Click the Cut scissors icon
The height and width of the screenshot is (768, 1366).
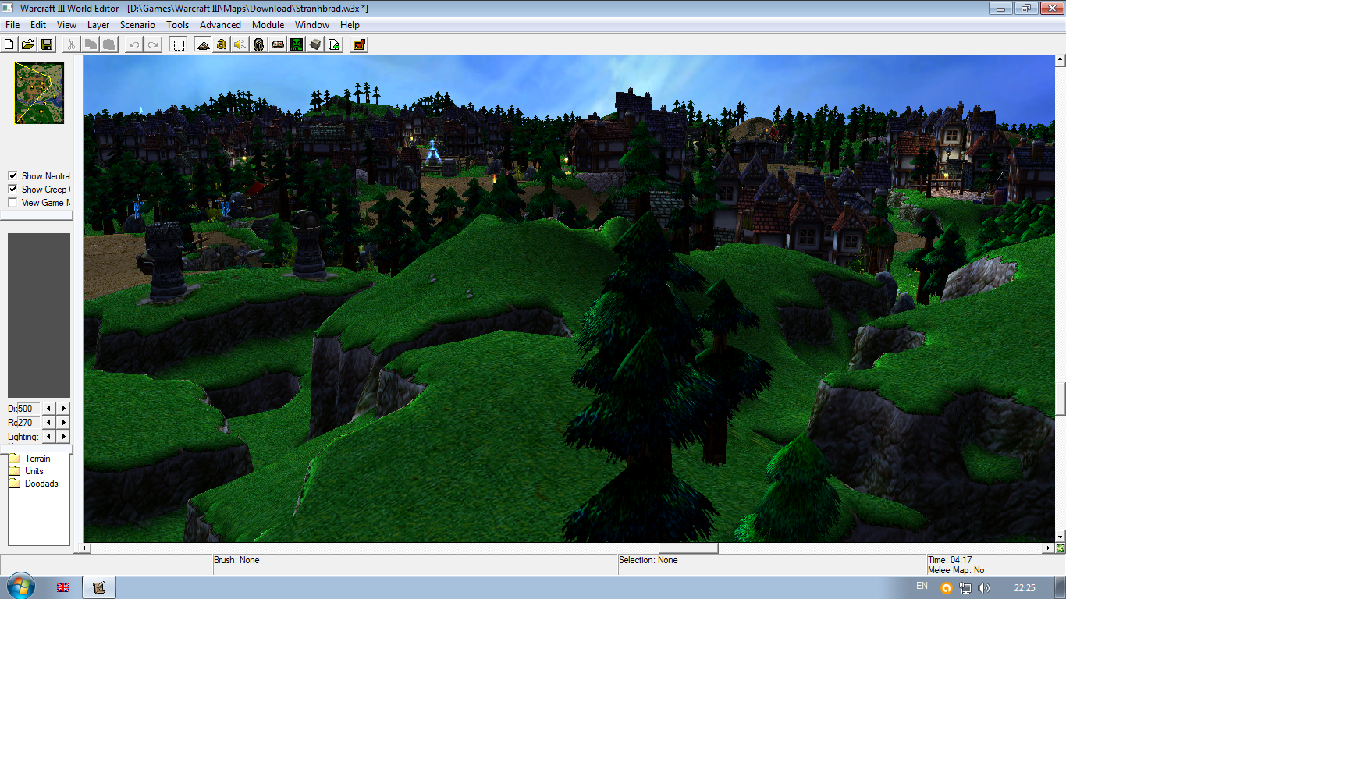point(71,44)
